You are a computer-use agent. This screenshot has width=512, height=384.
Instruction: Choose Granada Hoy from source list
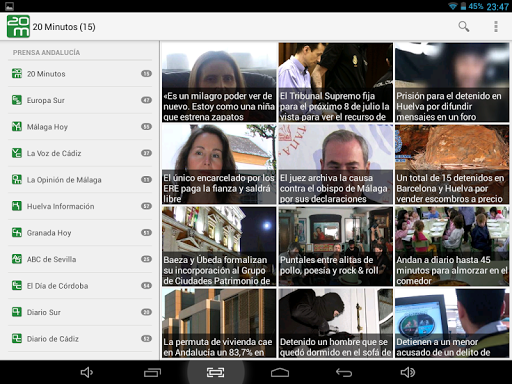(x=80, y=233)
